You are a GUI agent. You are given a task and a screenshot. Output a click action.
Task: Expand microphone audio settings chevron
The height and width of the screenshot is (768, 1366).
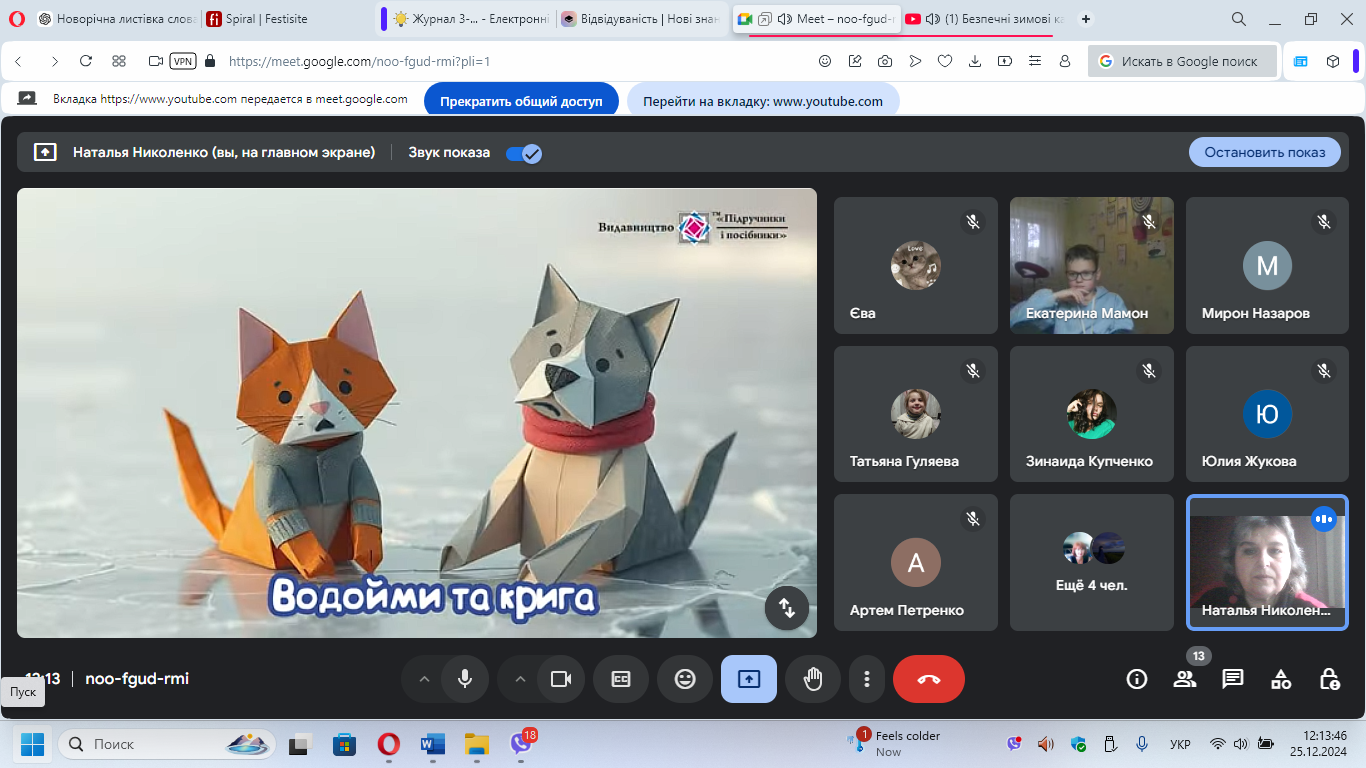click(x=424, y=679)
